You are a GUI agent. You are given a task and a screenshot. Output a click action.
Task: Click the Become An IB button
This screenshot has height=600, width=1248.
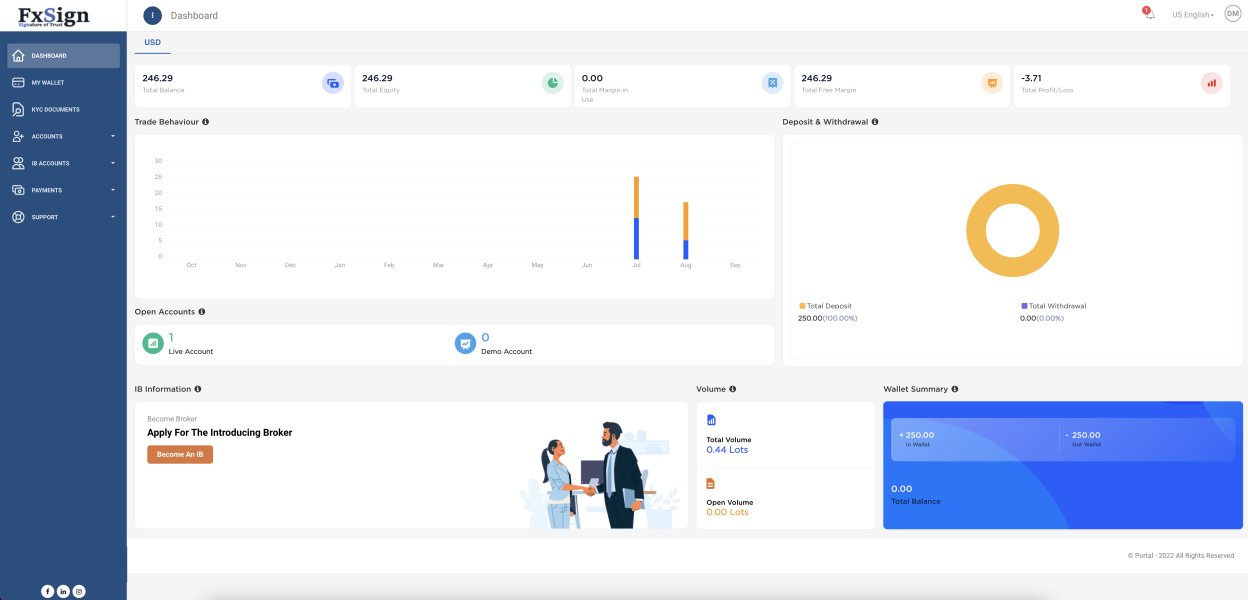tap(180, 454)
